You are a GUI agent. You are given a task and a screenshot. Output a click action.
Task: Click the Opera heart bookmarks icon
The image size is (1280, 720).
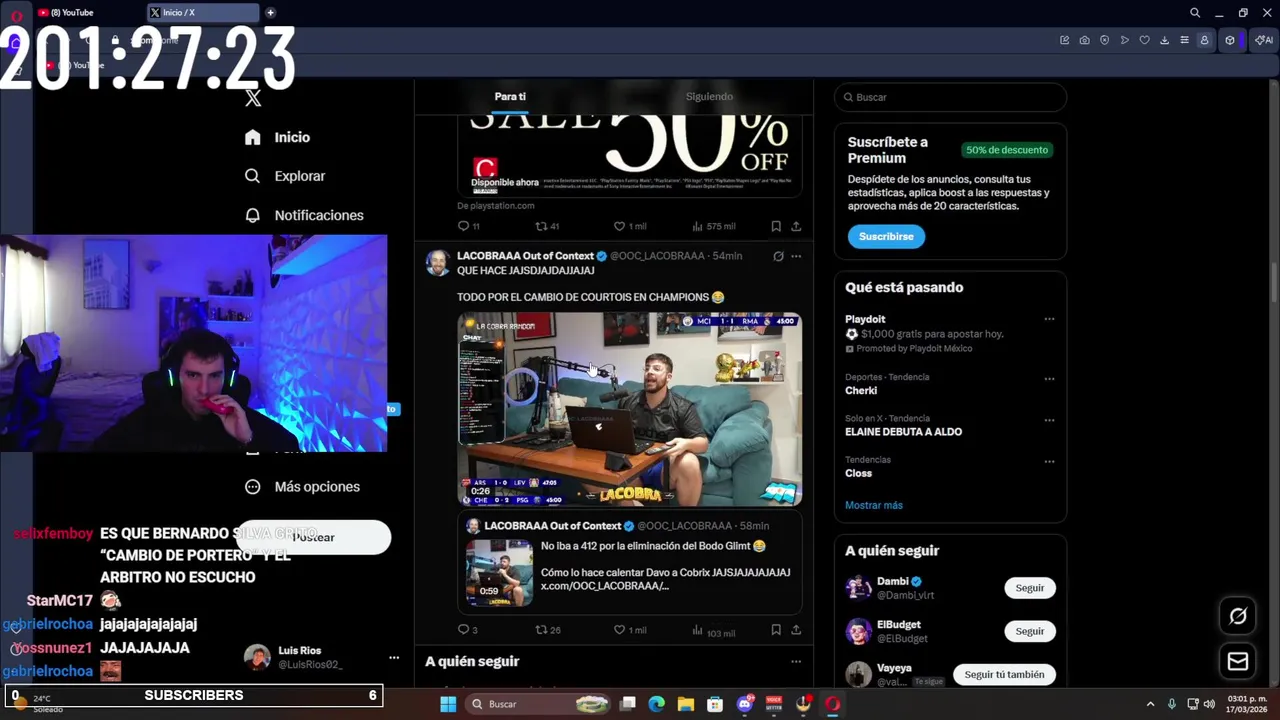pyautogui.click(x=1144, y=40)
